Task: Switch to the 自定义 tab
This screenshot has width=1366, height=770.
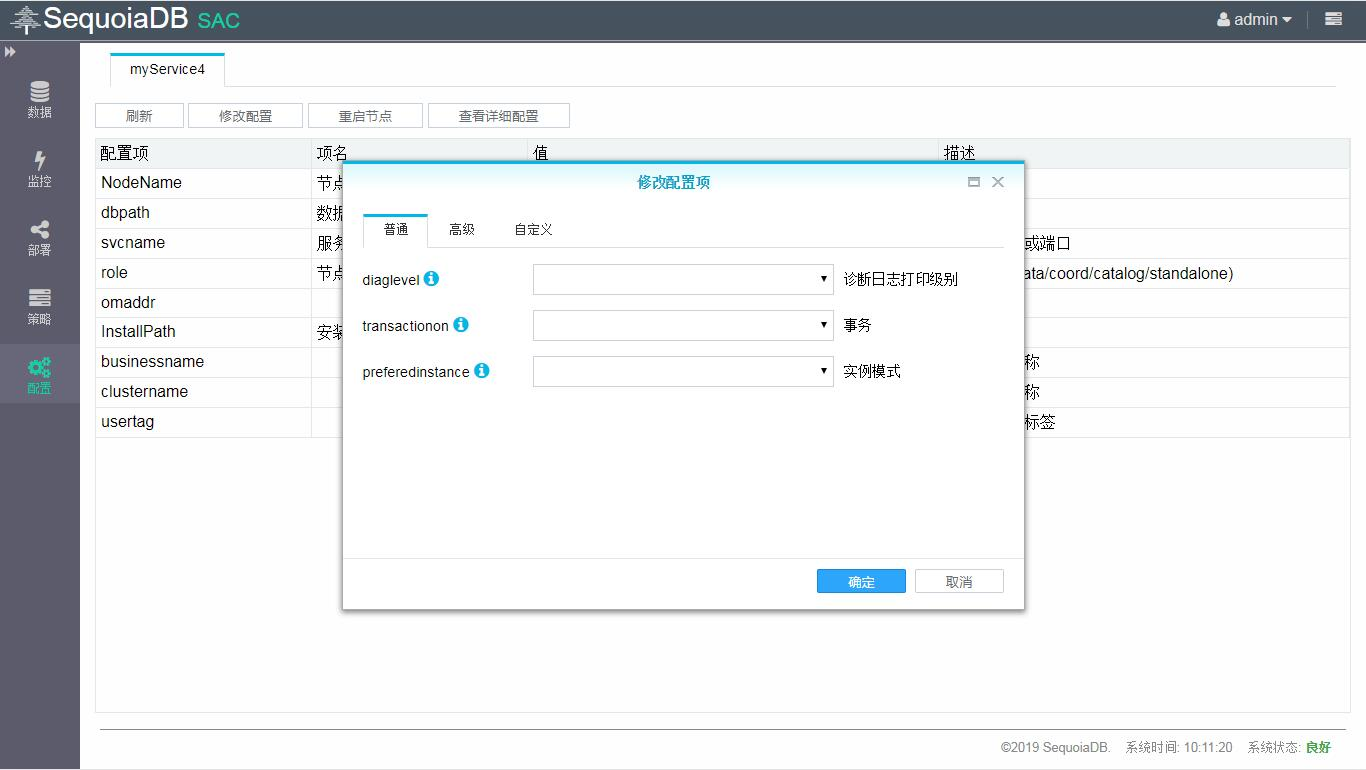Action: click(x=533, y=230)
